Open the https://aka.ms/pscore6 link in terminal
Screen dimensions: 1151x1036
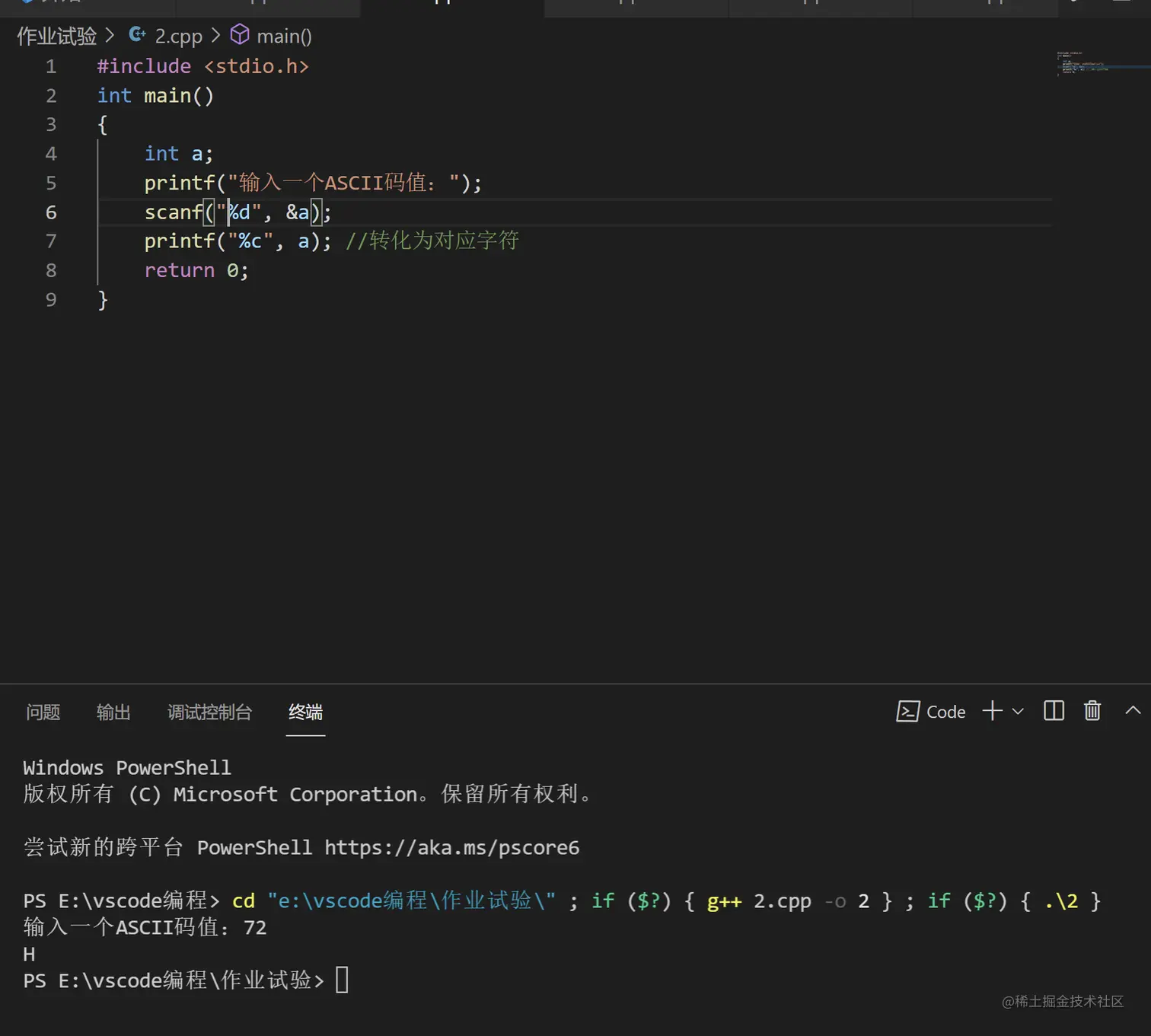click(451, 847)
